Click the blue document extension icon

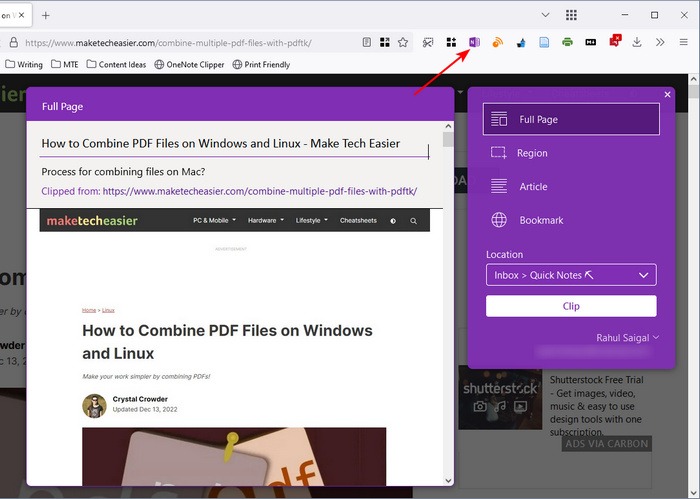click(544, 42)
